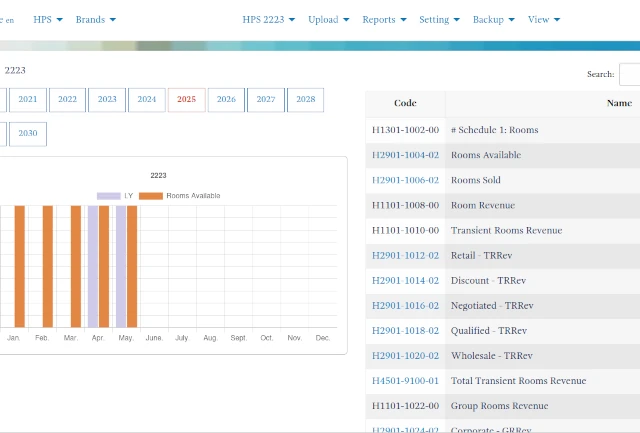Sort table by Code column header
This screenshot has width=640, height=433.
(x=405, y=103)
